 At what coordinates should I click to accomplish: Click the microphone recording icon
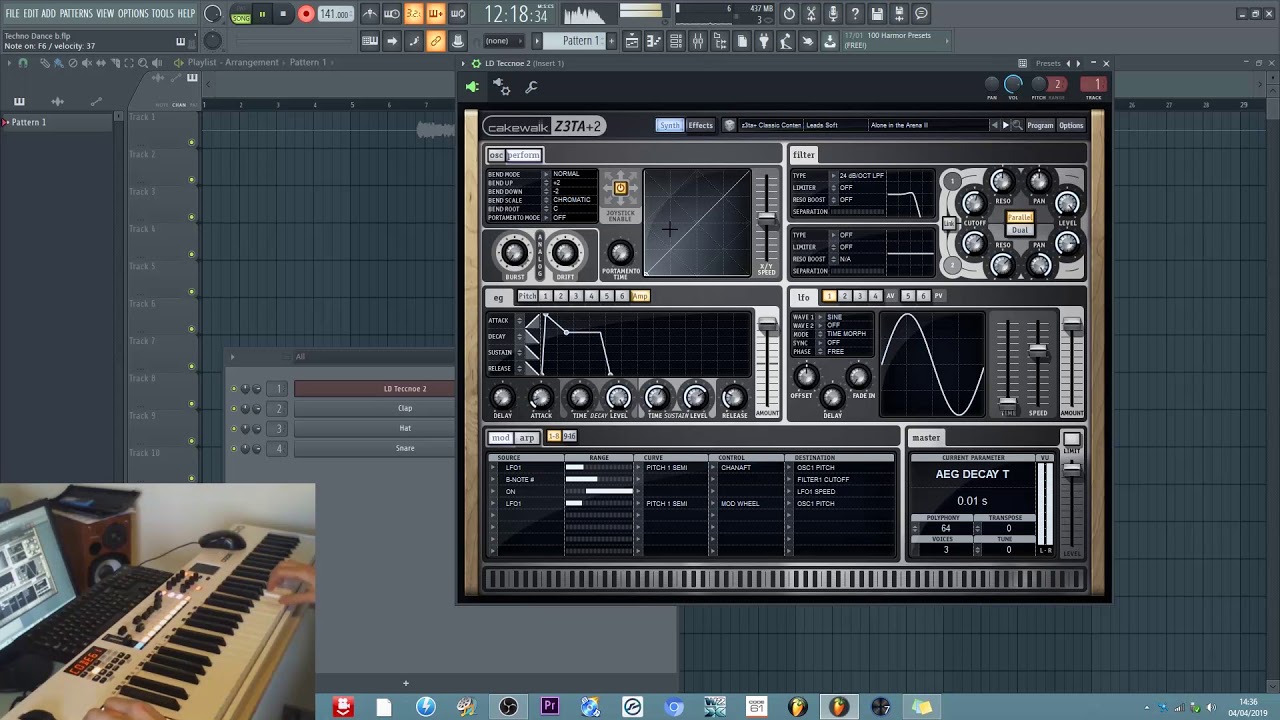coord(833,13)
